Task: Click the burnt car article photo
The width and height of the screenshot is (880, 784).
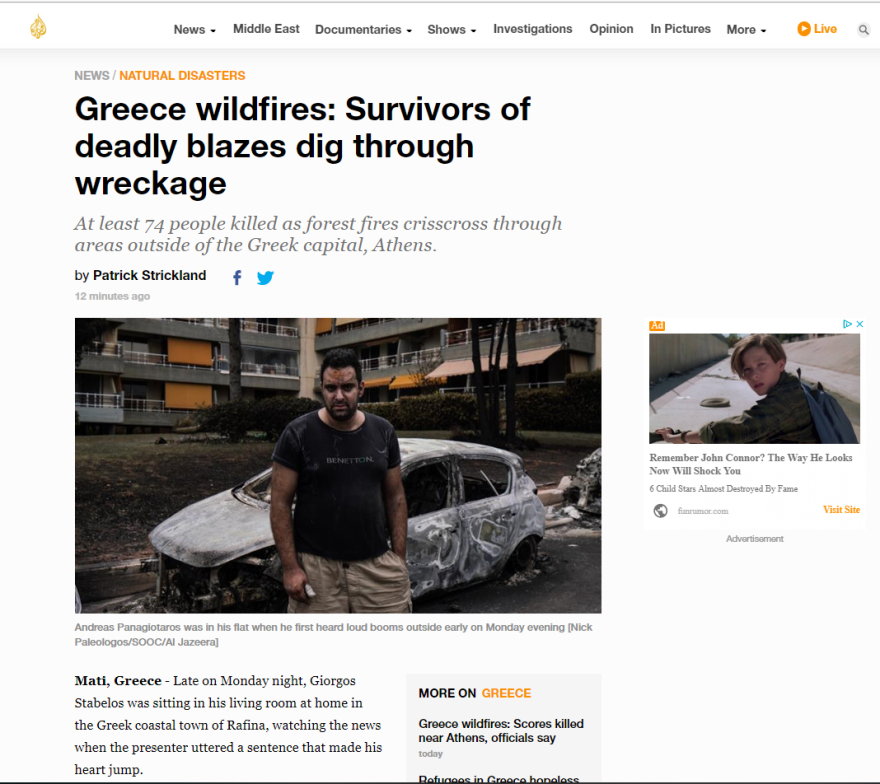Action: (338, 465)
